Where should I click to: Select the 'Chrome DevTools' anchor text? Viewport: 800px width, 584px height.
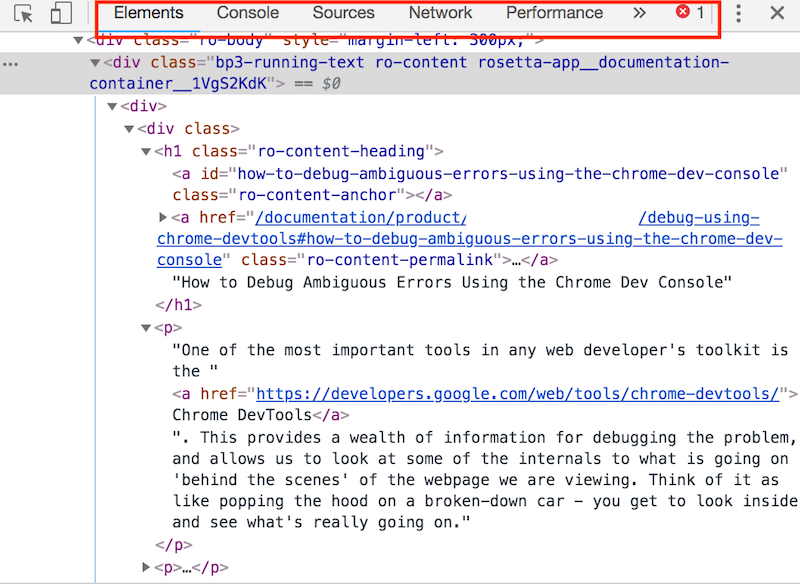pos(242,415)
